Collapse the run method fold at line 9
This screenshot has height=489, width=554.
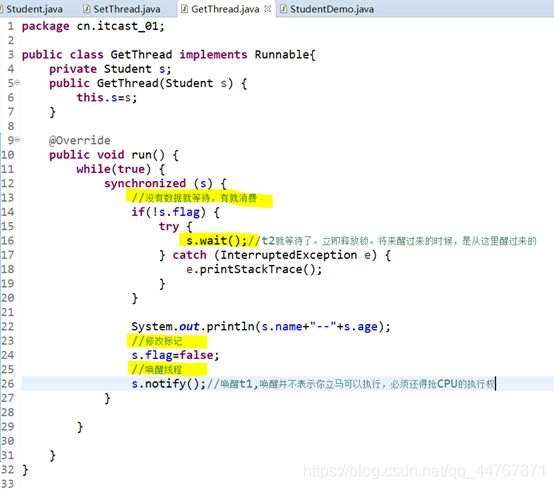[17, 140]
